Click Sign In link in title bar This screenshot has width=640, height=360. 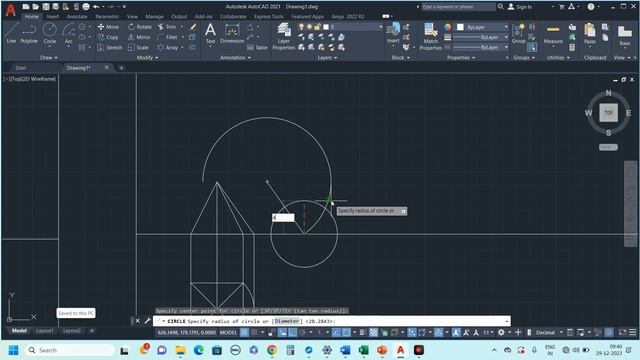coord(520,7)
